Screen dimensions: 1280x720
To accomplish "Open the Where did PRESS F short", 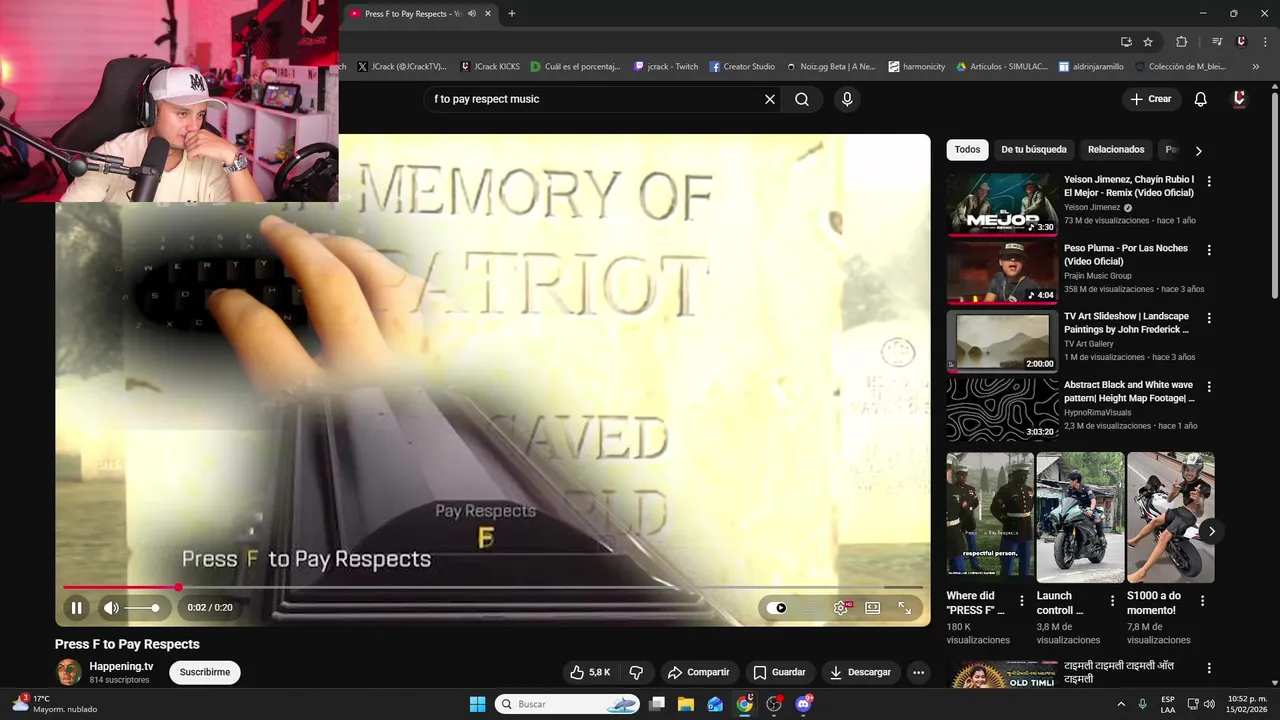I will pyautogui.click(x=990, y=518).
